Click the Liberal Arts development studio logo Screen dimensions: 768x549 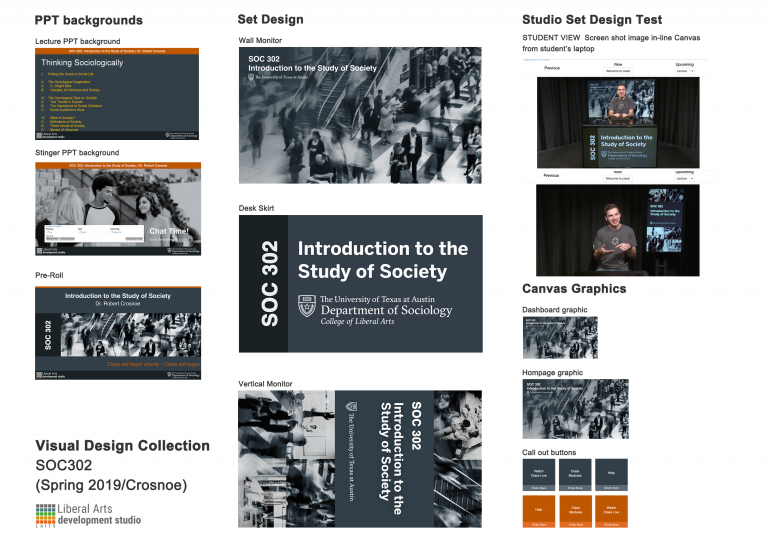point(88,515)
